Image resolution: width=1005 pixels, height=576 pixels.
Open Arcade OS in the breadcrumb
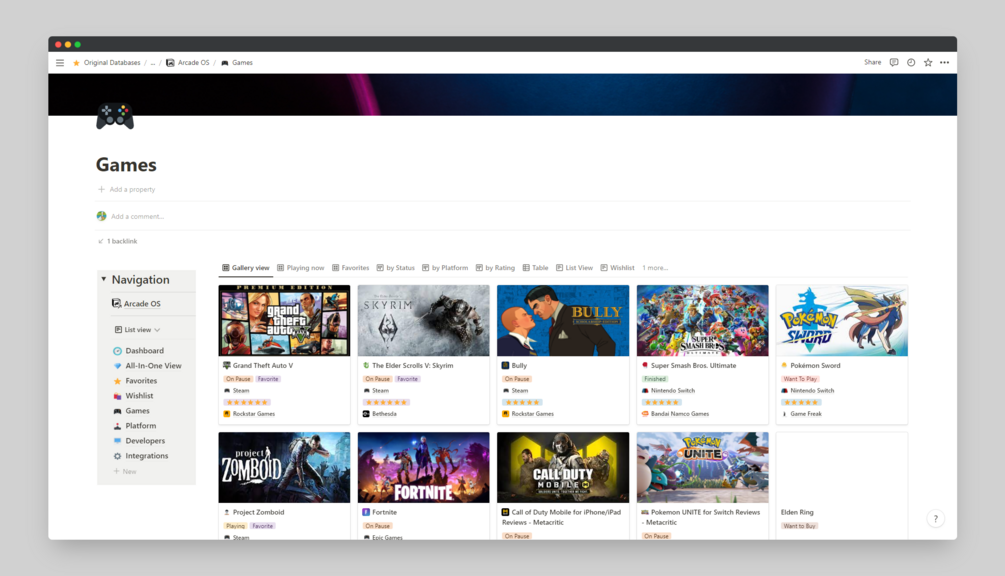pos(188,63)
